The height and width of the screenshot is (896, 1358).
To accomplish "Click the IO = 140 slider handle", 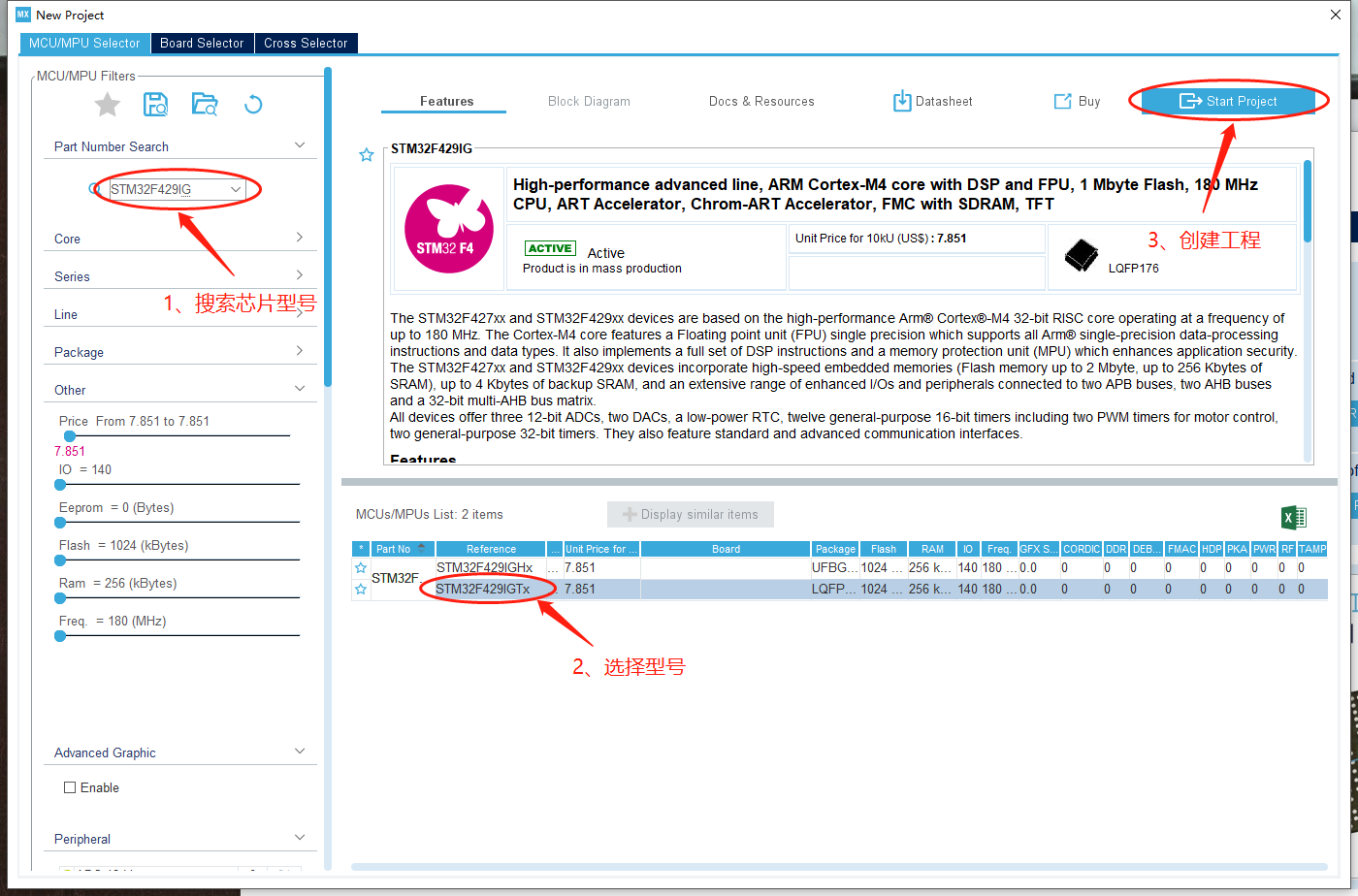I will click(x=60, y=484).
